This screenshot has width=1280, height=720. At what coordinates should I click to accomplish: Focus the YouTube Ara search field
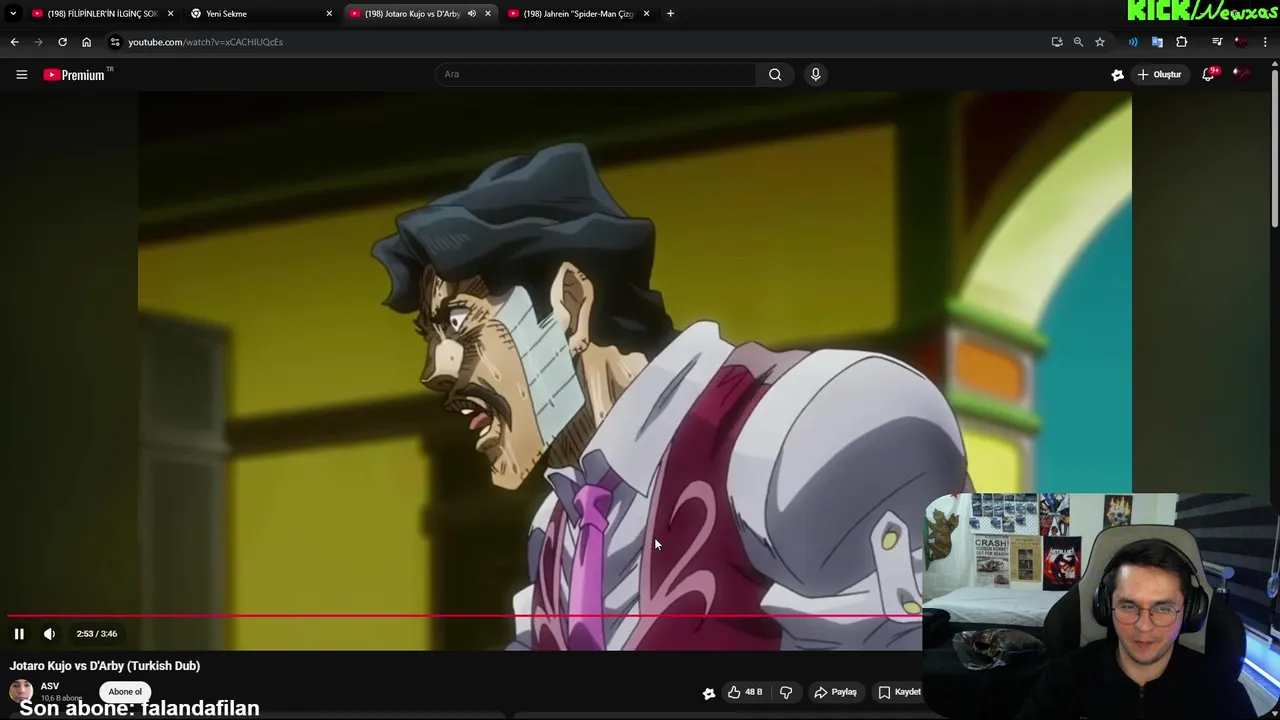pos(596,74)
